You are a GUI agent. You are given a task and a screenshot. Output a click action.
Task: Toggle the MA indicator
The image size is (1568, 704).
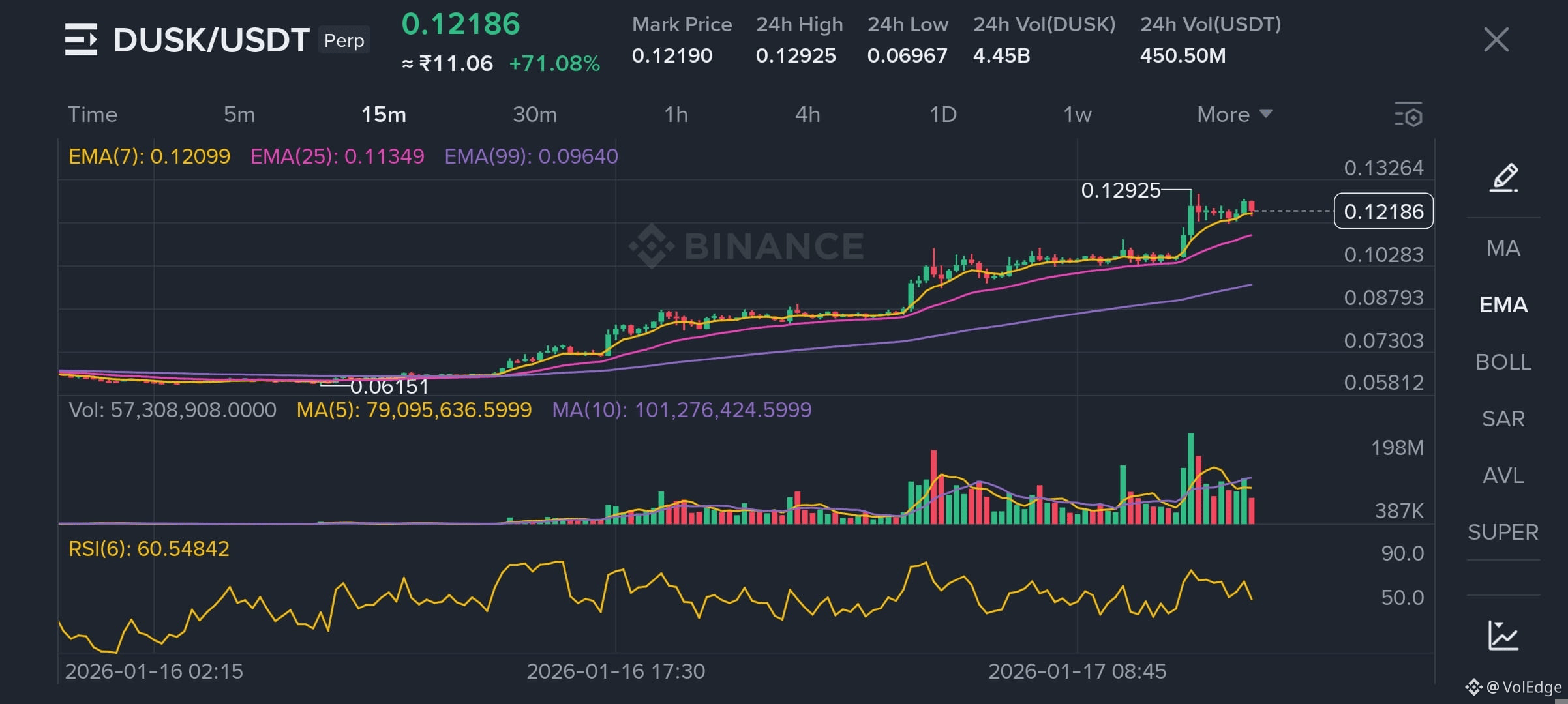pos(1503,248)
